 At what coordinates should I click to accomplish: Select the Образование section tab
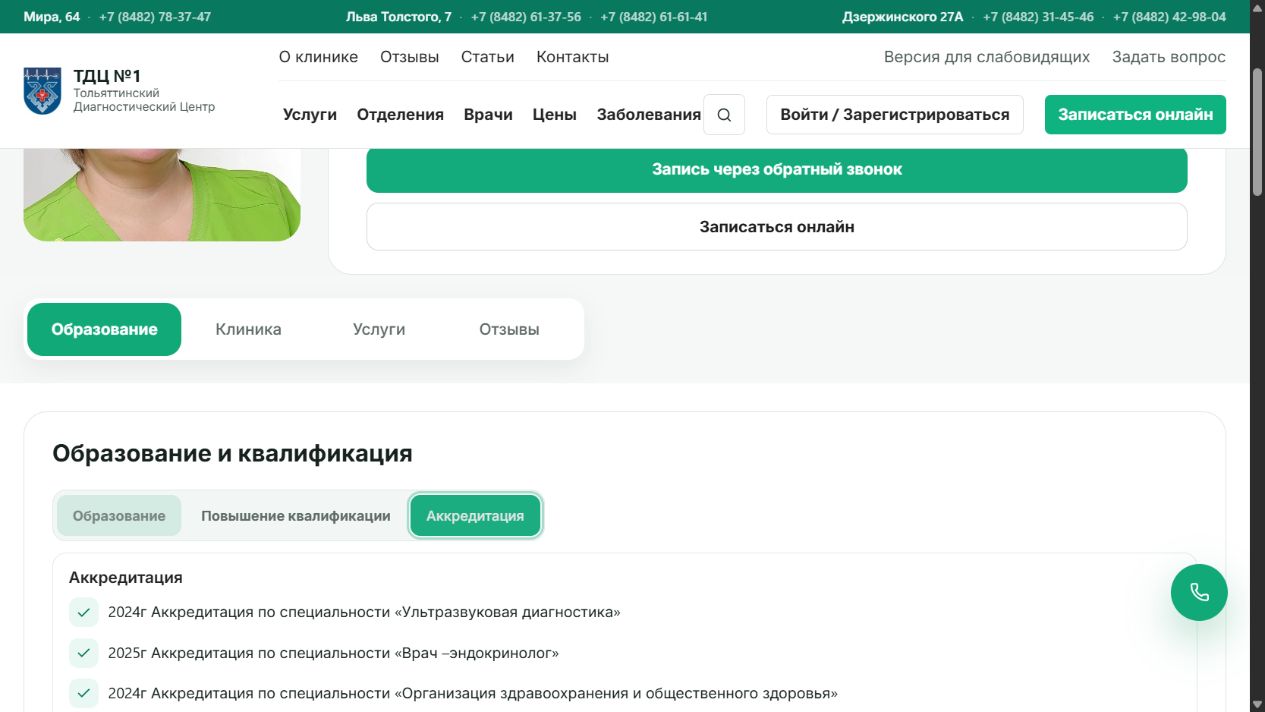[x=104, y=329]
